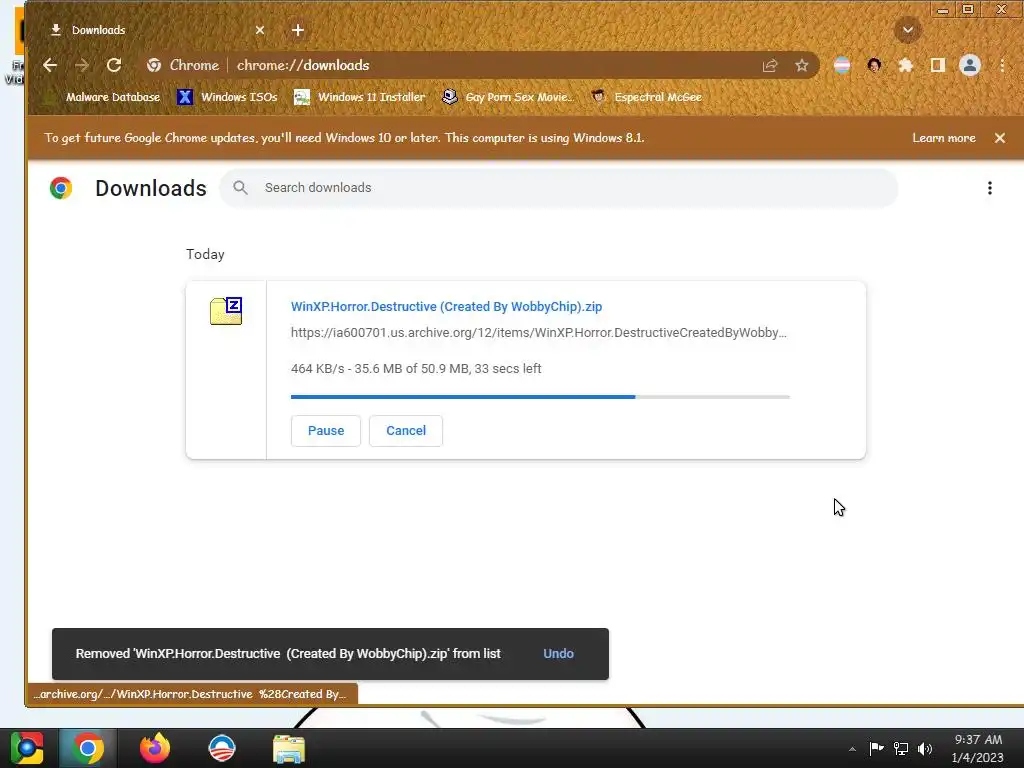The image size is (1024, 768).
Task: Open the WinXP.Horror.Destructive zip file link
Action: click(446, 306)
